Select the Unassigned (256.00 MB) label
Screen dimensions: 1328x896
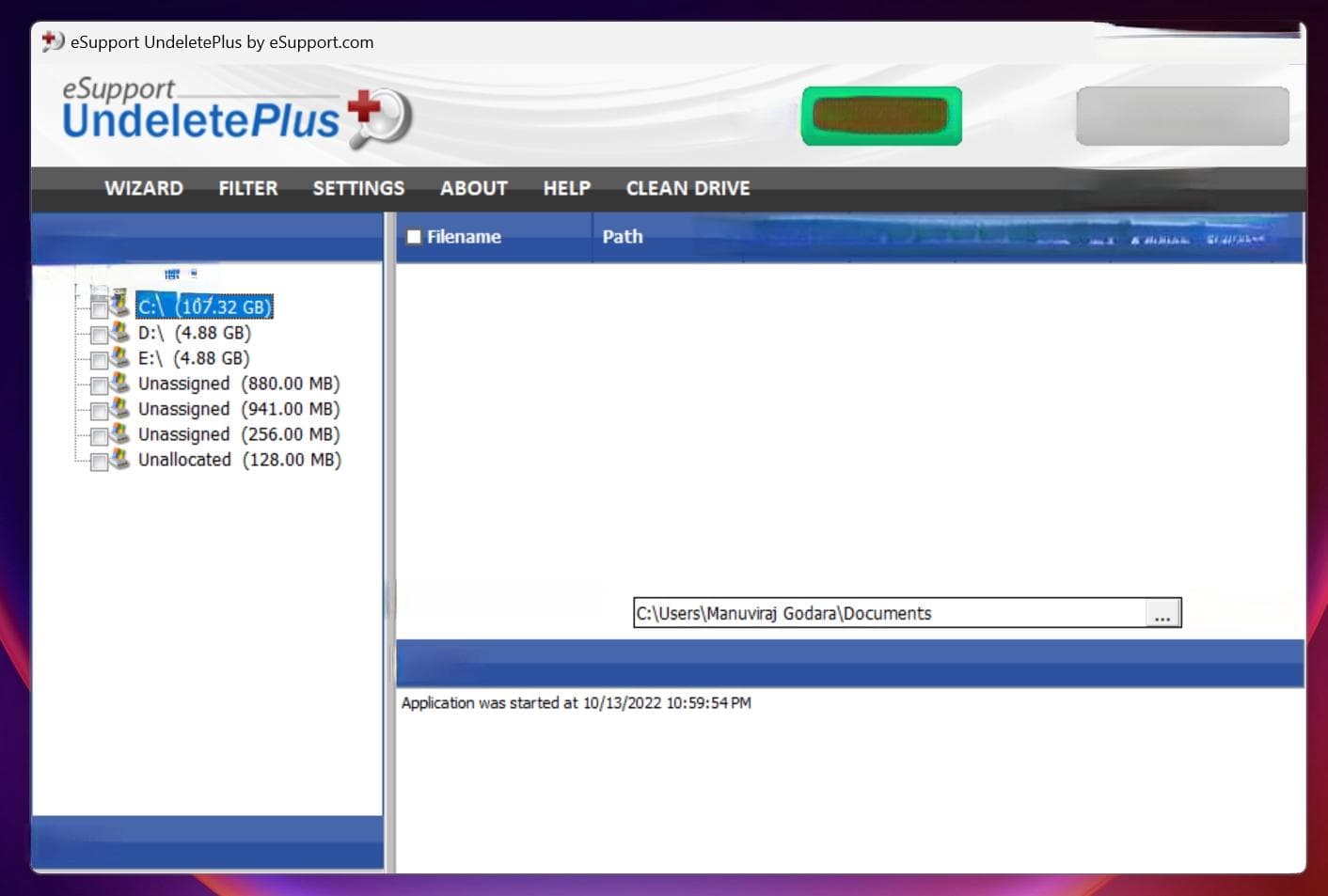click(239, 434)
